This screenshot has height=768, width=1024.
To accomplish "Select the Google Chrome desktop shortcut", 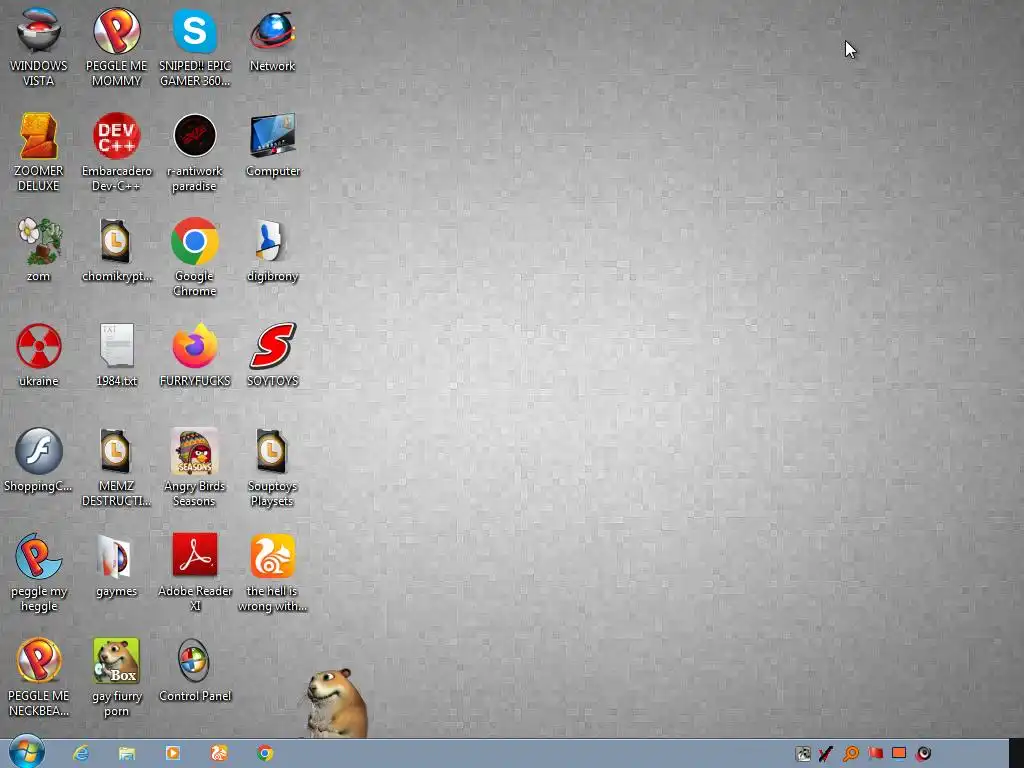I will point(195,257).
